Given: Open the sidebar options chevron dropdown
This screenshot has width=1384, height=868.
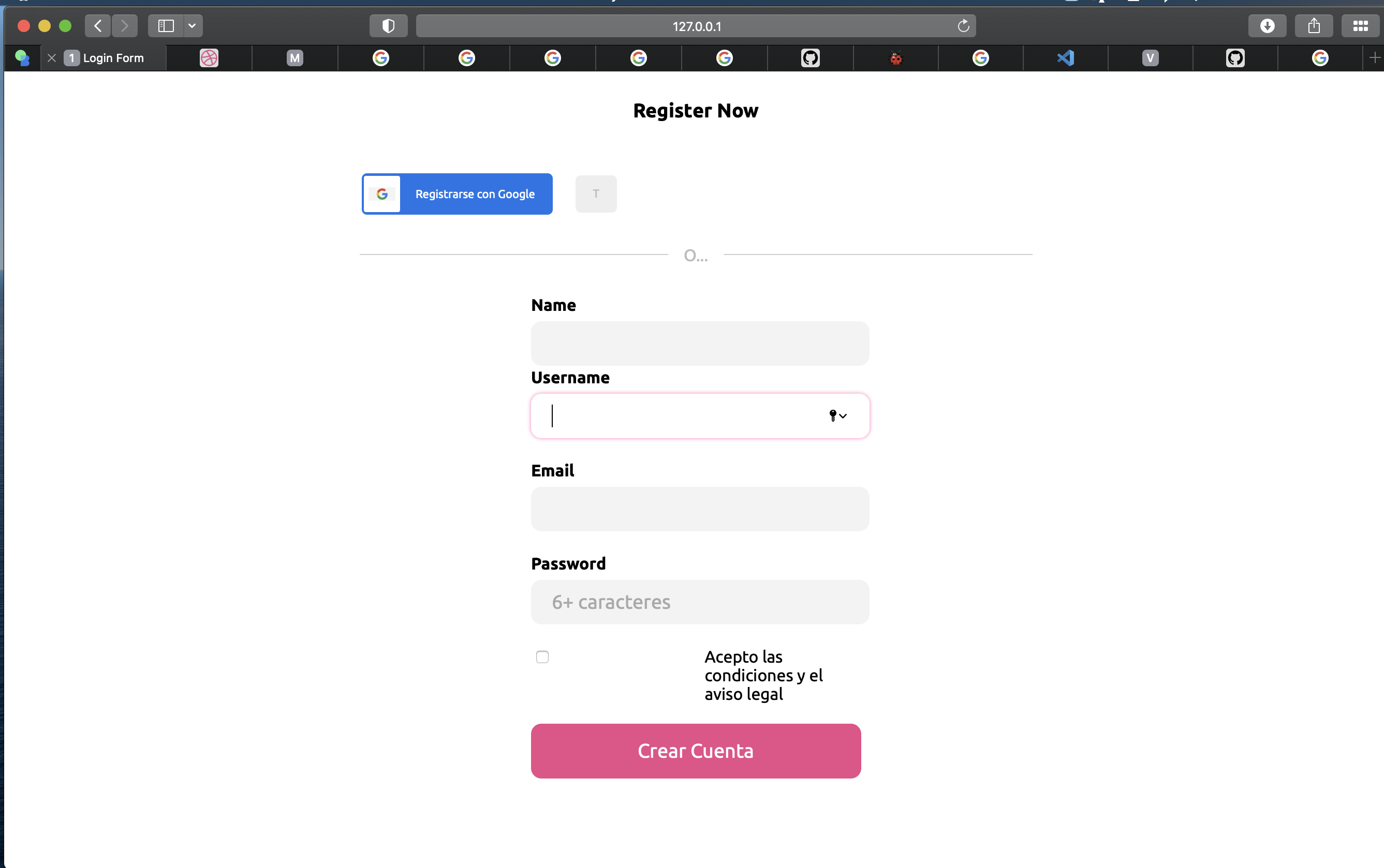Looking at the screenshot, I should tap(192, 25).
